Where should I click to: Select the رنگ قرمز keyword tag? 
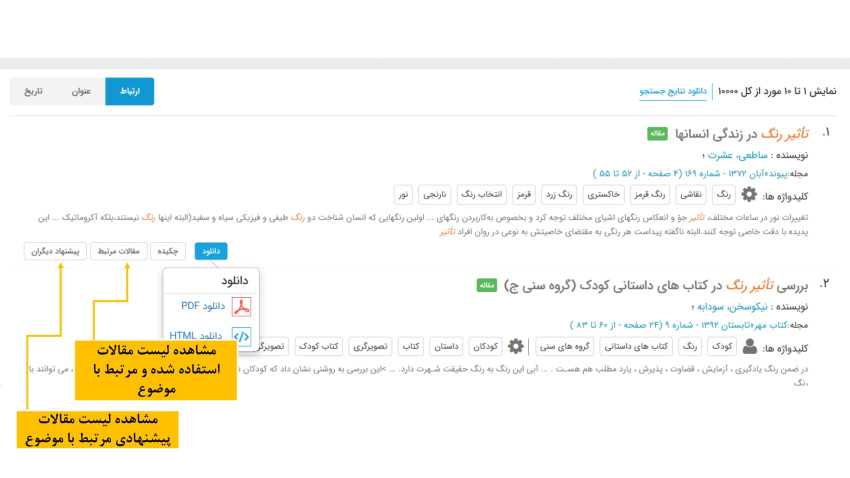[x=651, y=195]
